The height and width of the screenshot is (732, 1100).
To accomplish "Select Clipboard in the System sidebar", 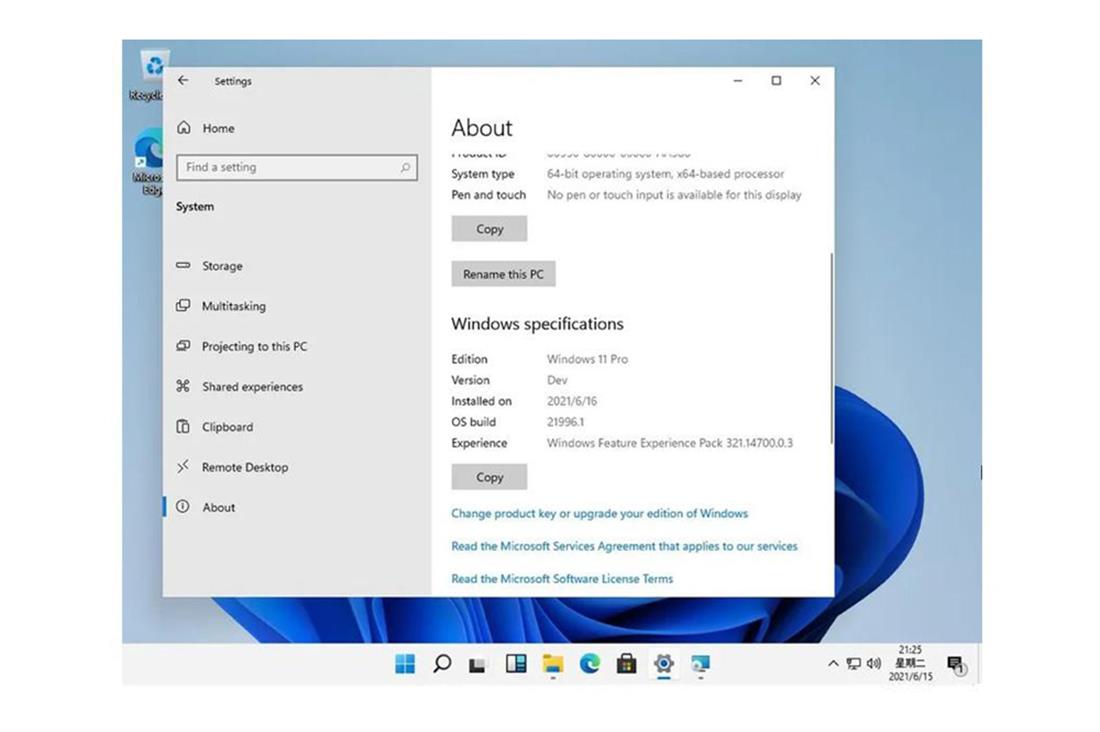I will pyautogui.click(x=227, y=427).
